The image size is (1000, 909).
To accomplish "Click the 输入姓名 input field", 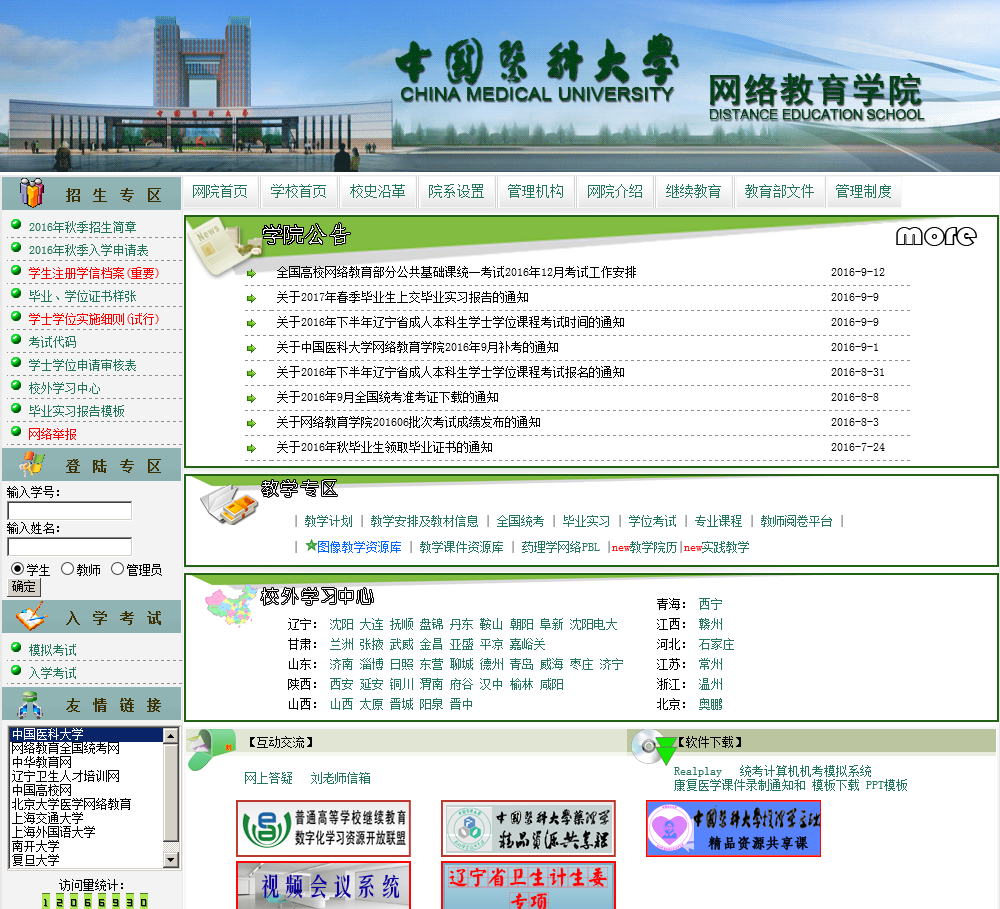I will click(70, 547).
